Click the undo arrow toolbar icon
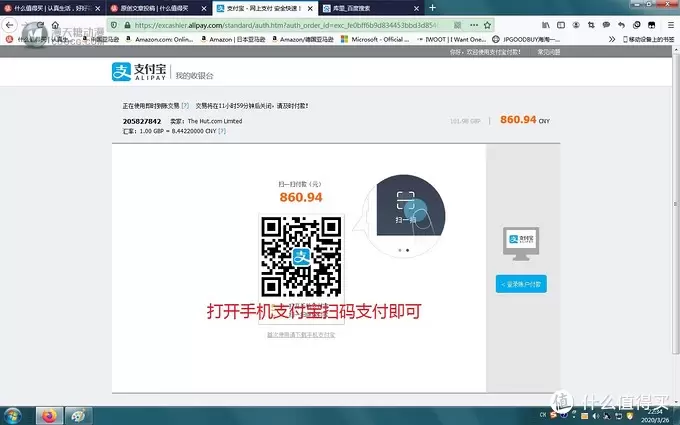 coord(621,25)
